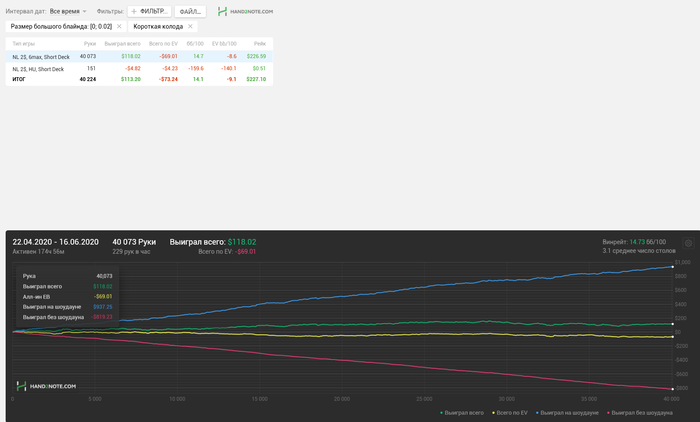This screenshot has height=422, width=700.
Task: Click the red non-showdown line end marker
Action: coord(673,389)
